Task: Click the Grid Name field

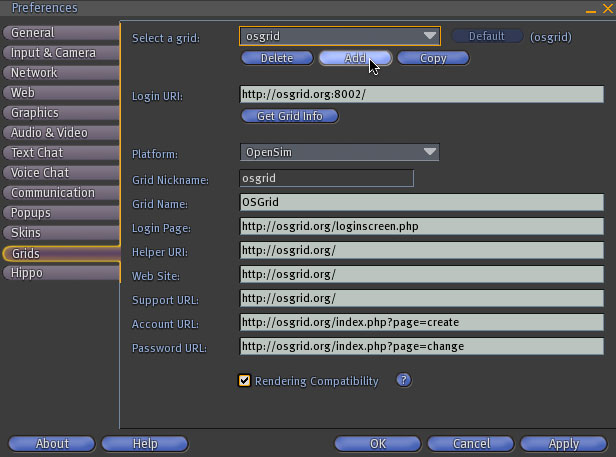Action: coord(422,202)
